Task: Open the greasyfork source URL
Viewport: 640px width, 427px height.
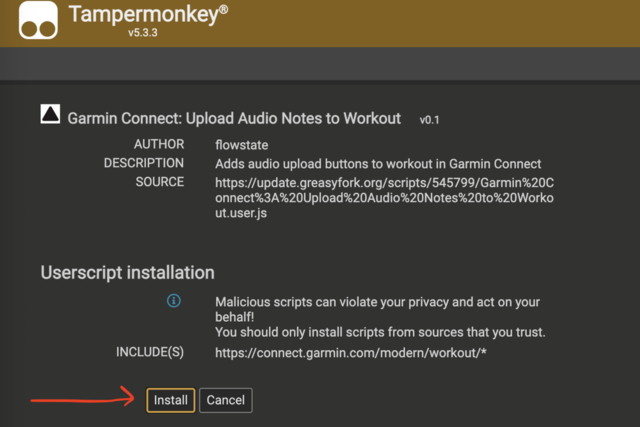Action: click(x=384, y=198)
